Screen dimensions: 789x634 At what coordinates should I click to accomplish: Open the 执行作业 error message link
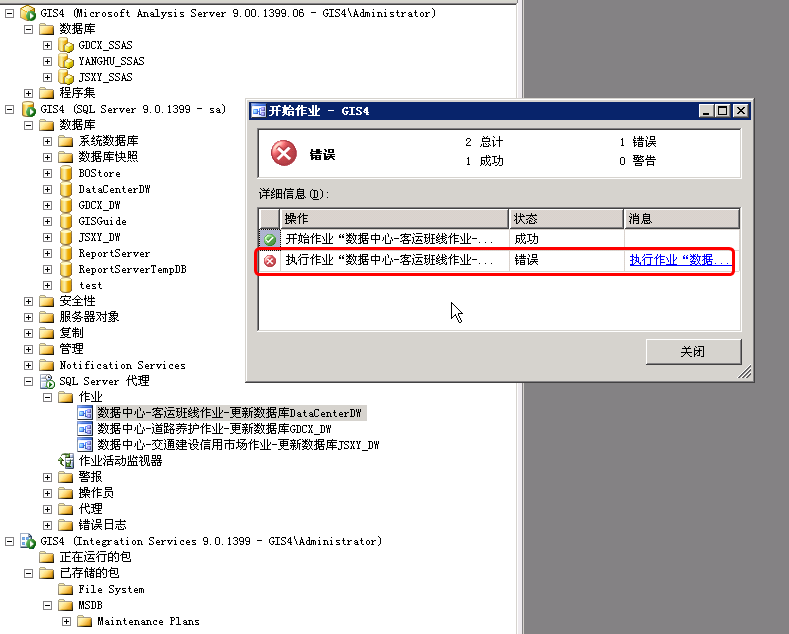coord(679,260)
